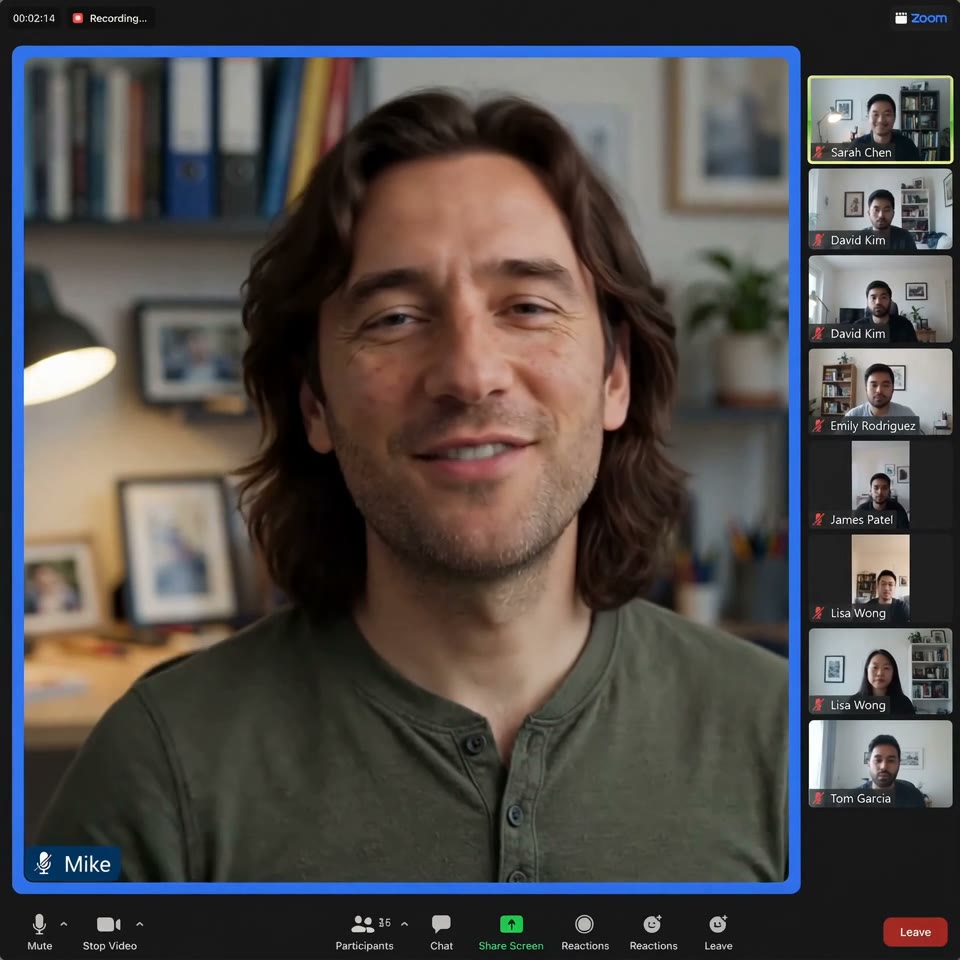Leave the meeting using the red button
960x960 pixels.
[915, 932]
